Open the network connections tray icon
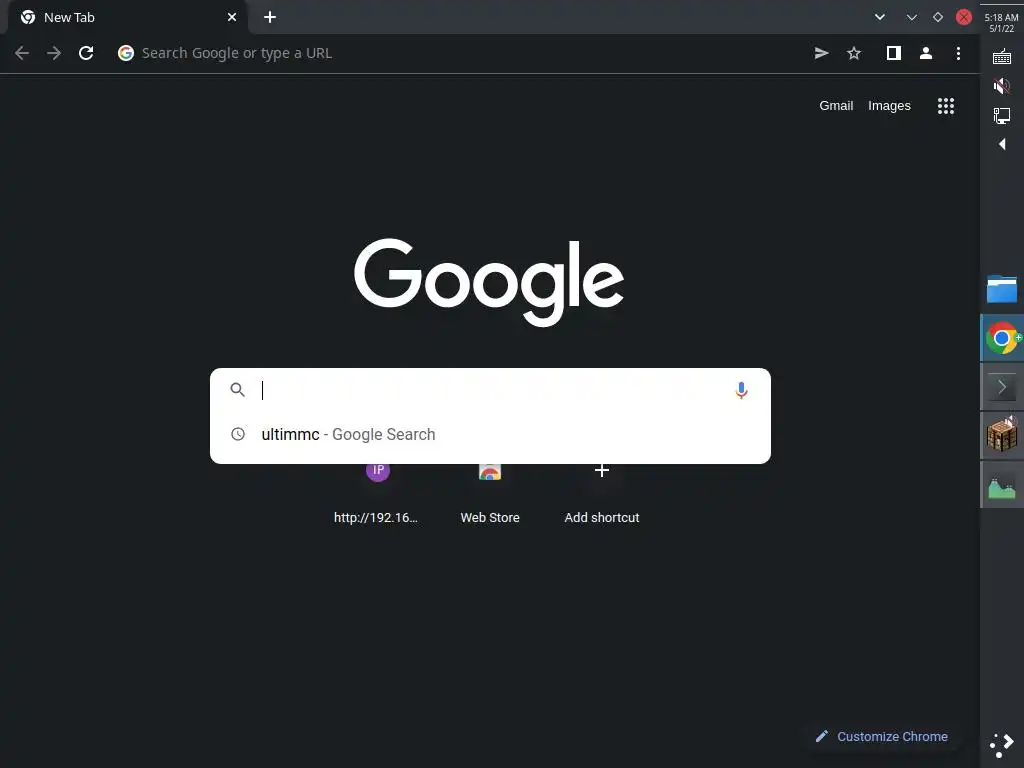The width and height of the screenshot is (1024, 768). 1002,116
